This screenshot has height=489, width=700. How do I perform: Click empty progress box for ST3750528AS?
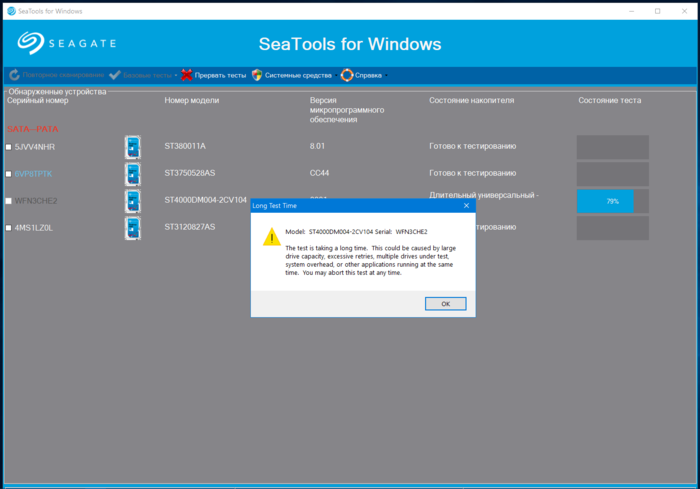[x=612, y=174]
